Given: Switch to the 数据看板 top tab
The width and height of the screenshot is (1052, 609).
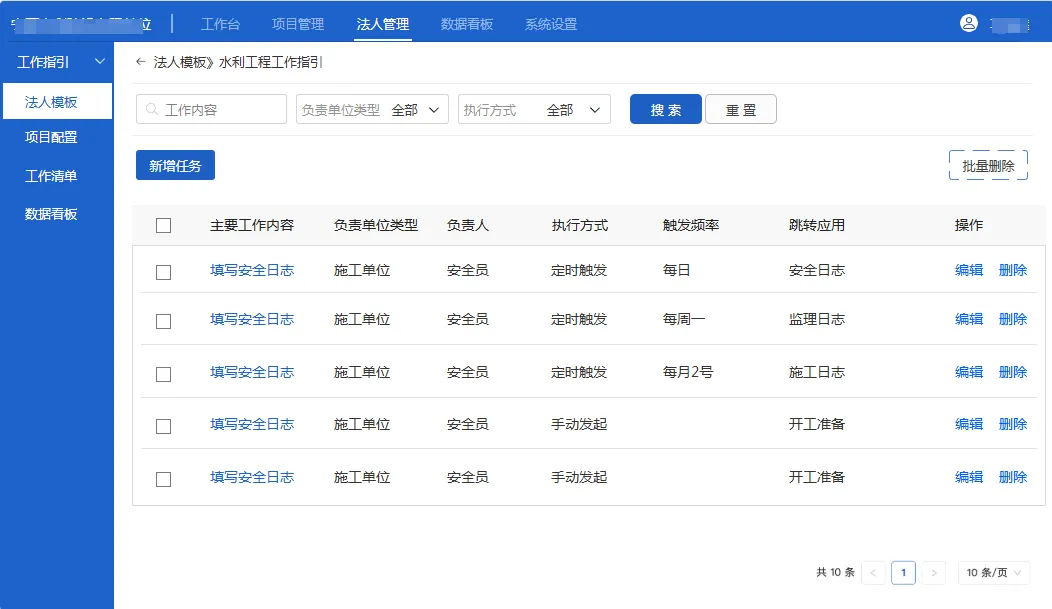Looking at the screenshot, I should tap(467, 24).
